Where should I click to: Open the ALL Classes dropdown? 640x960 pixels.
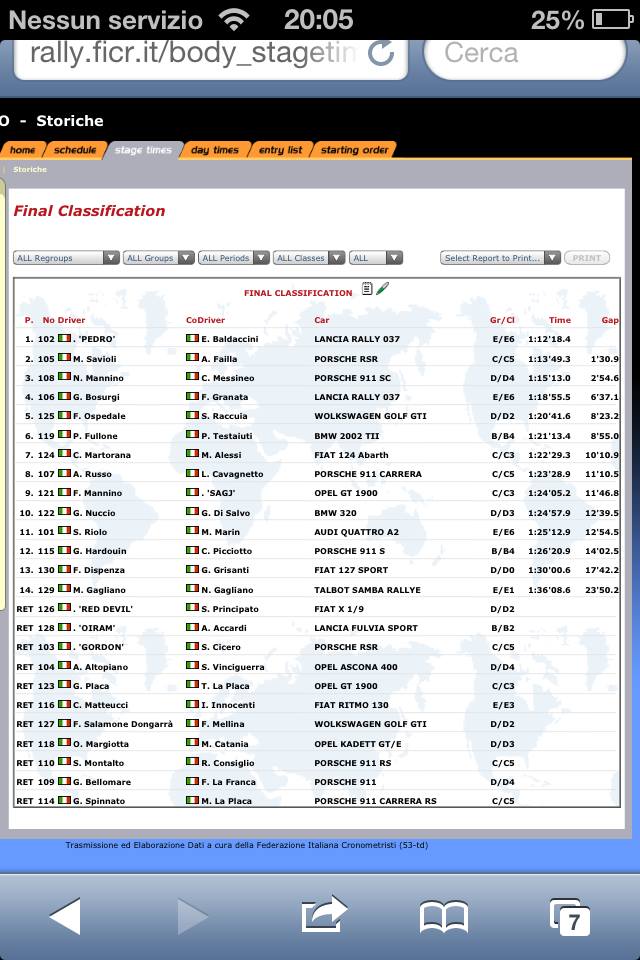(x=309, y=258)
